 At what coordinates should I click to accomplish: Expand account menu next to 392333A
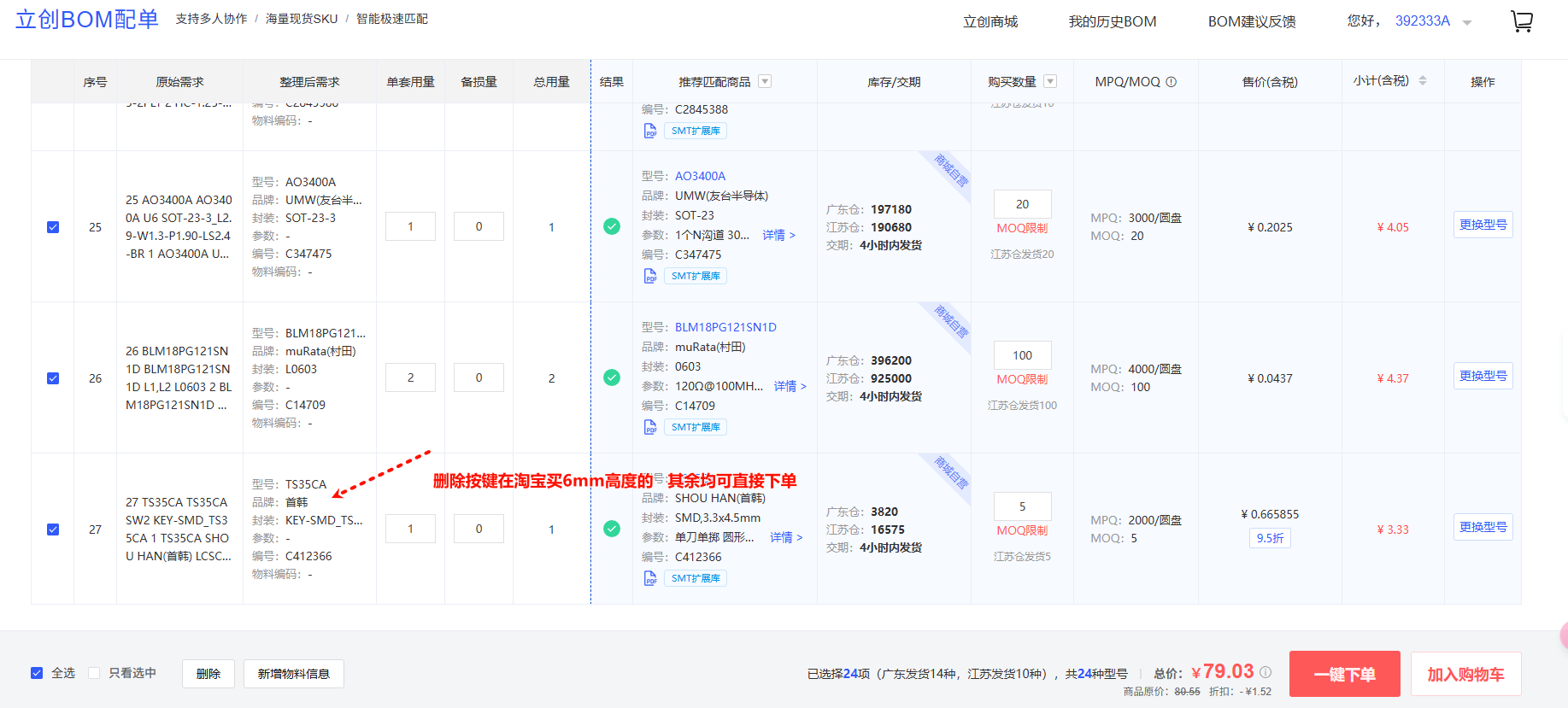pos(1467,23)
